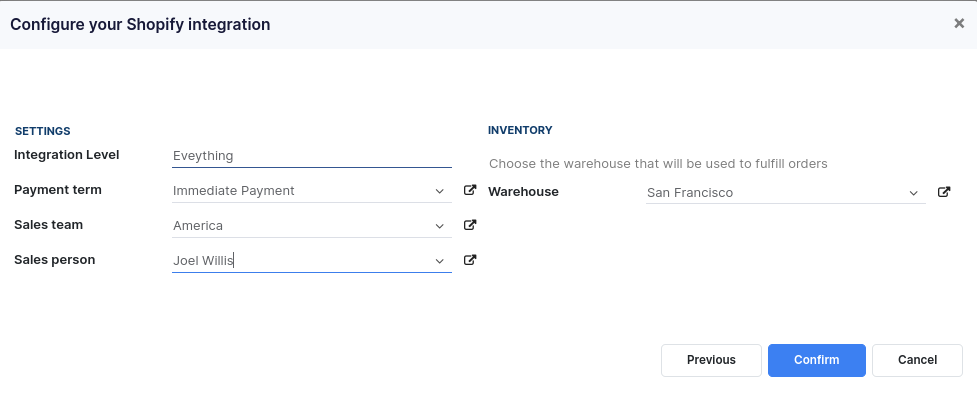Viewport: 977px width, 396px height.
Task: Cancel the configuration dialog
Action: [x=917, y=360]
